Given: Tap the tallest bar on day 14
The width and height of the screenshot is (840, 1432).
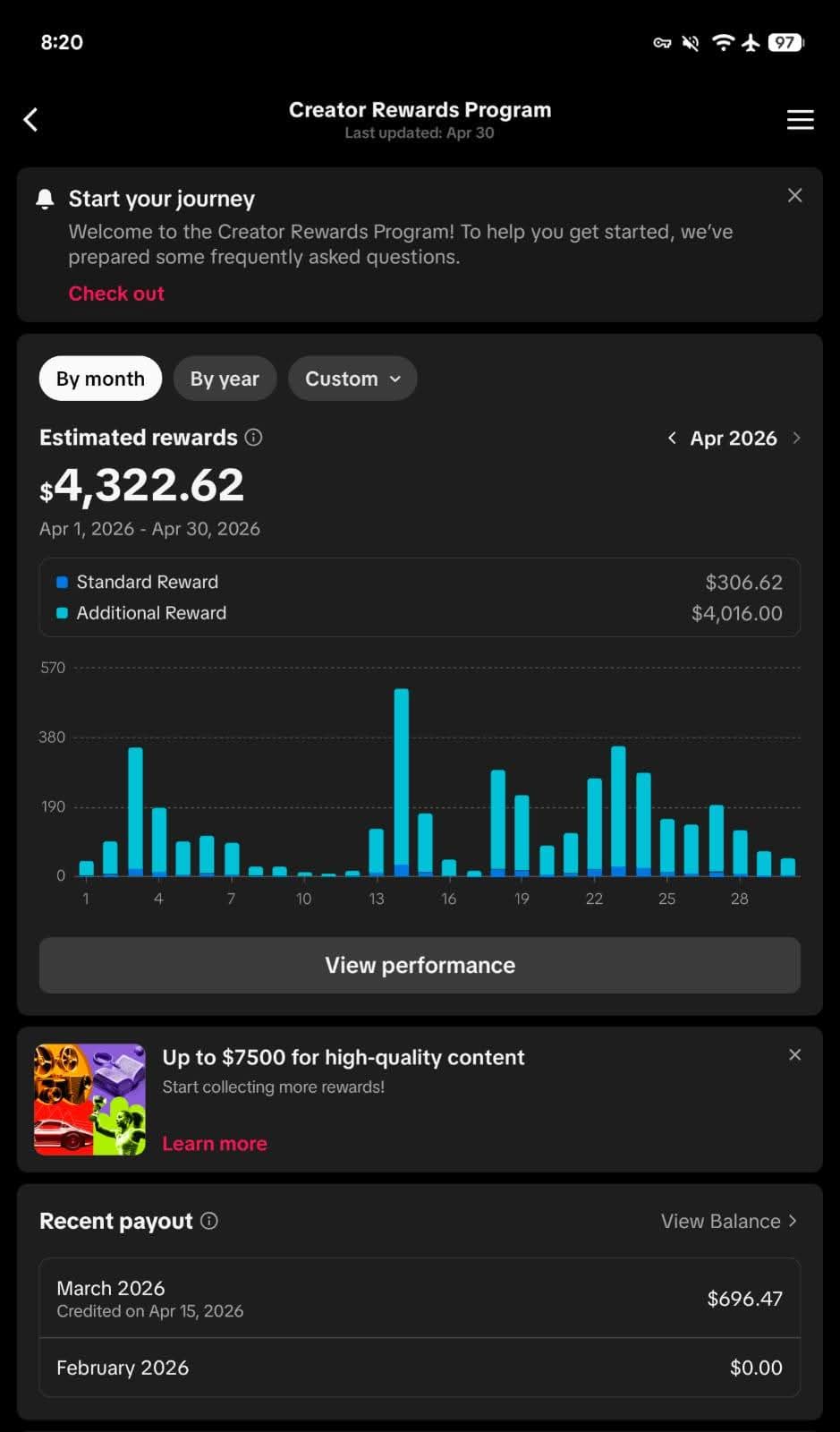Looking at the screenshot, I should pos(402,781).
